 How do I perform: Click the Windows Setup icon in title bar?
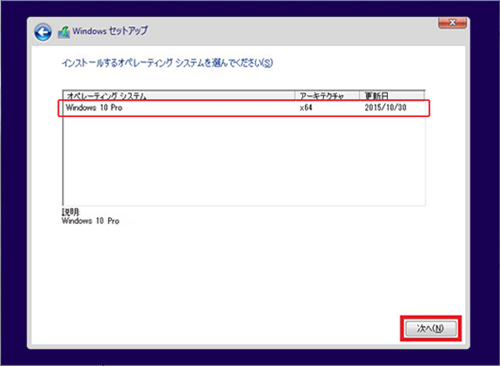[x=64, y=32]
